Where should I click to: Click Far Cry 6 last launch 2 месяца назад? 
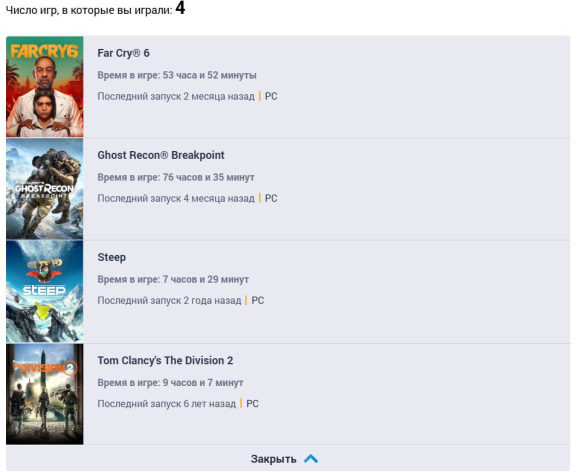tap(176, 97)
